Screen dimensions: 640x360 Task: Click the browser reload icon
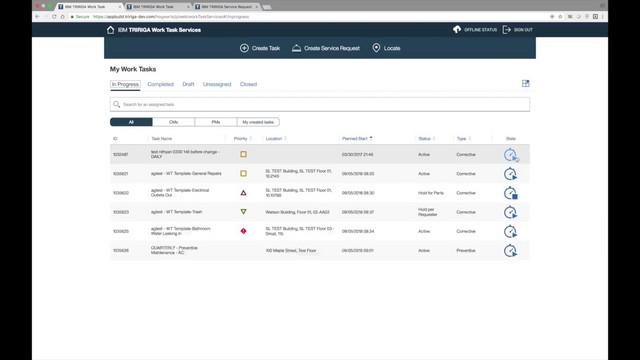[x=54, y=17]
